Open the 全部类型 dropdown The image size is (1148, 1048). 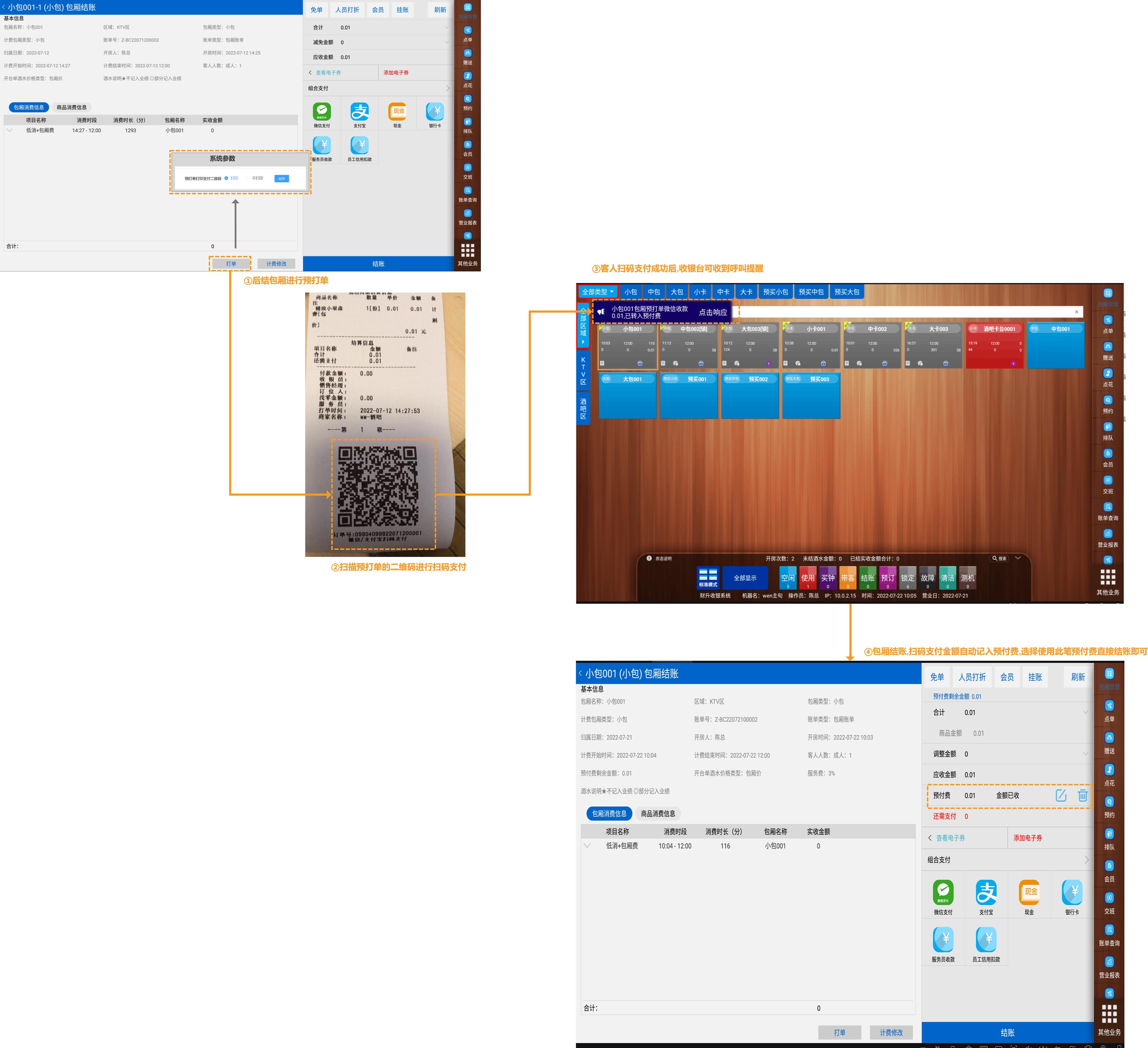coord(597,291)
